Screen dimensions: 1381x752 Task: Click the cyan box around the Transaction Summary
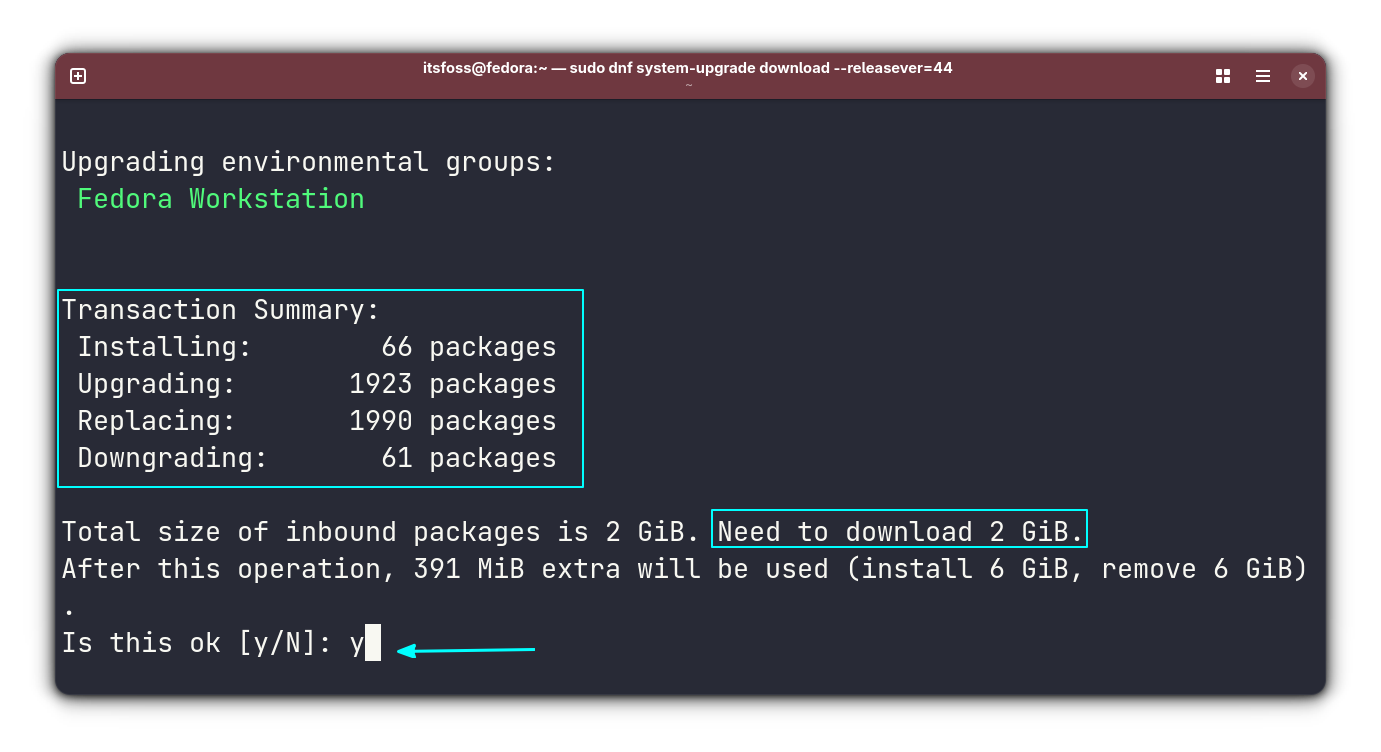pos(320,291)
